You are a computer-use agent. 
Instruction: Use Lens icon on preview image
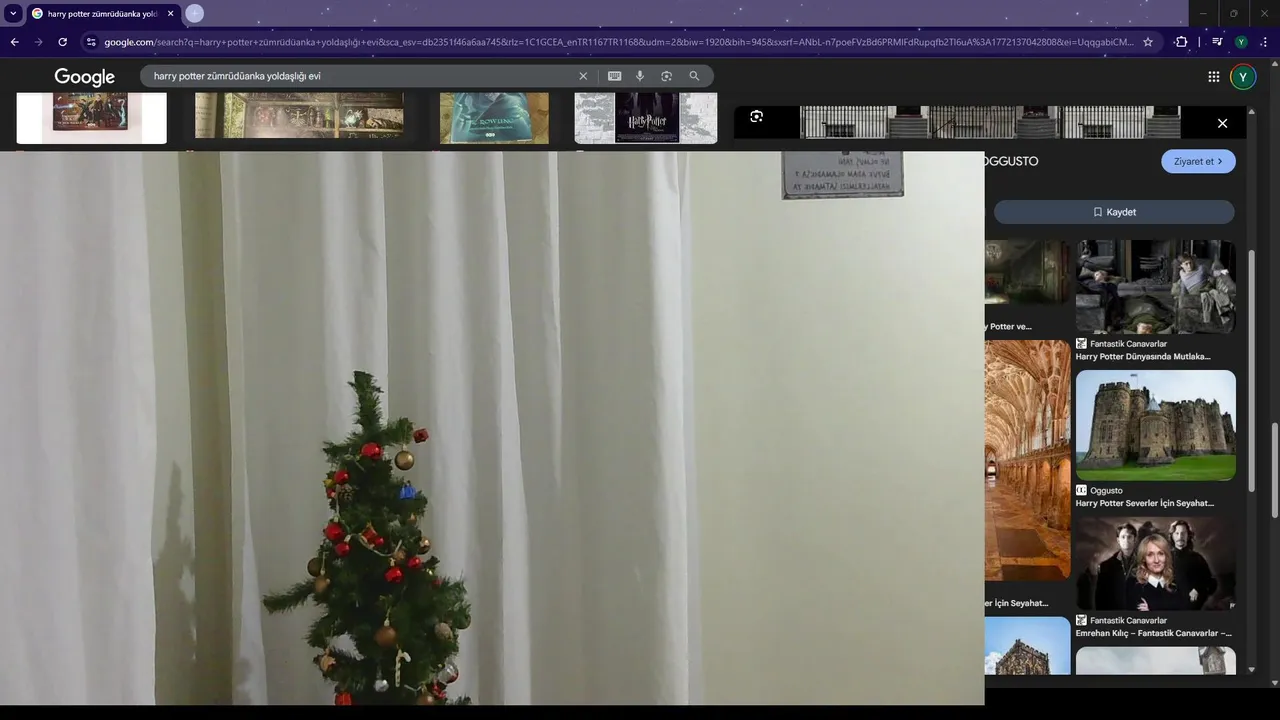[756, 117]
